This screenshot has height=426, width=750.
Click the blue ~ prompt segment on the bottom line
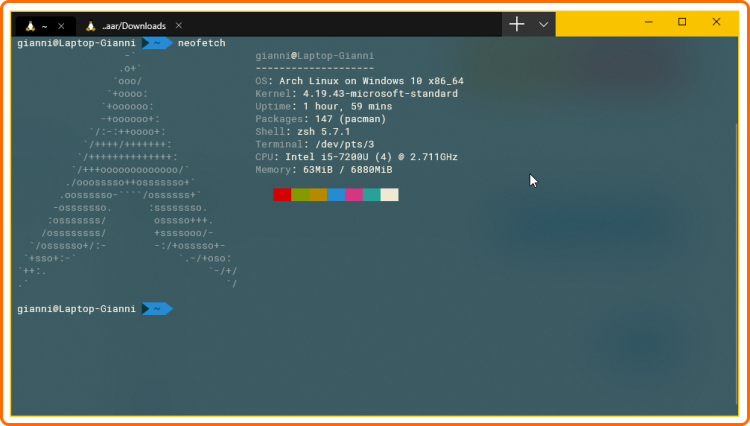click(157, 309)
